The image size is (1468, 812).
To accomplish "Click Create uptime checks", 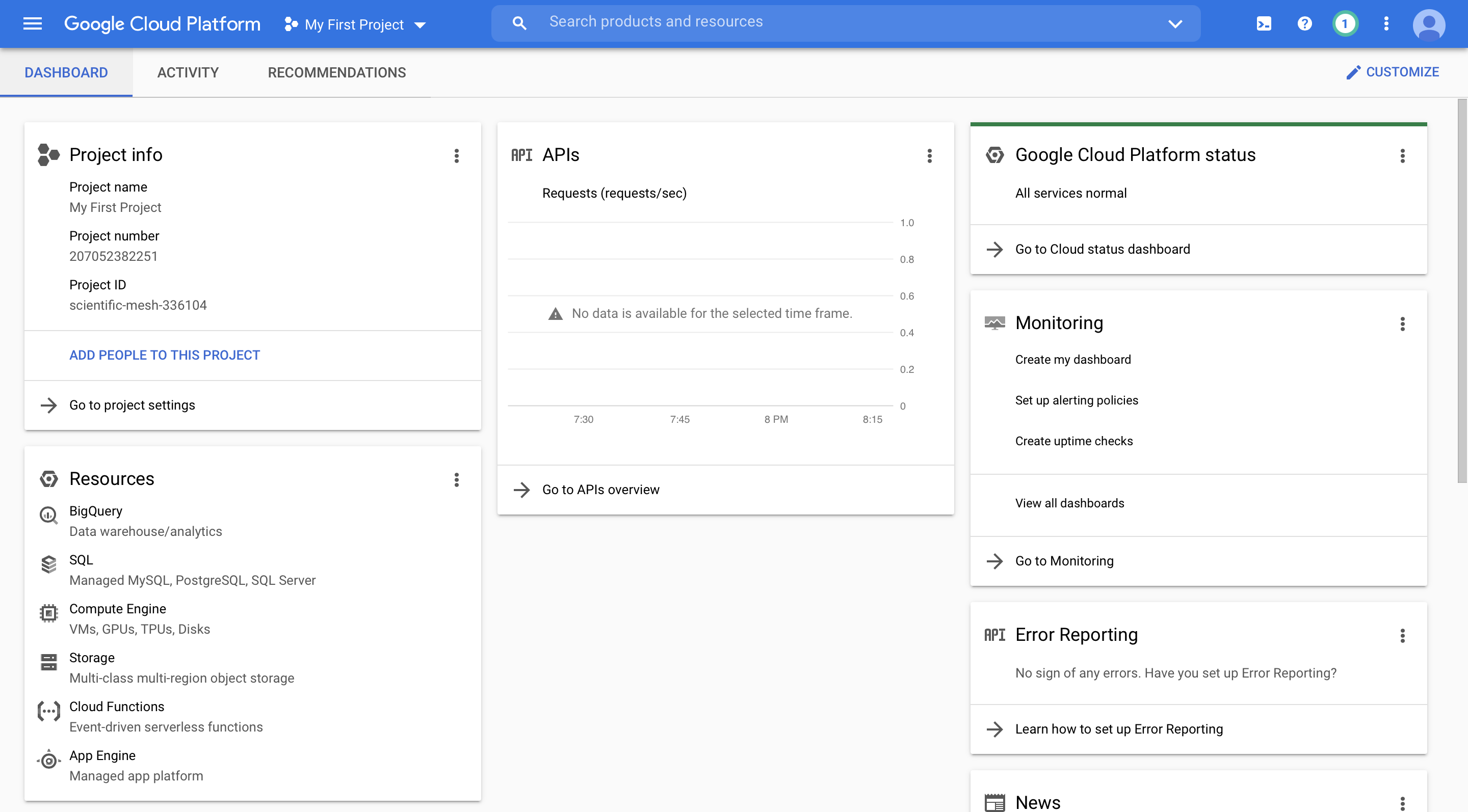I will coord(1073,441).
